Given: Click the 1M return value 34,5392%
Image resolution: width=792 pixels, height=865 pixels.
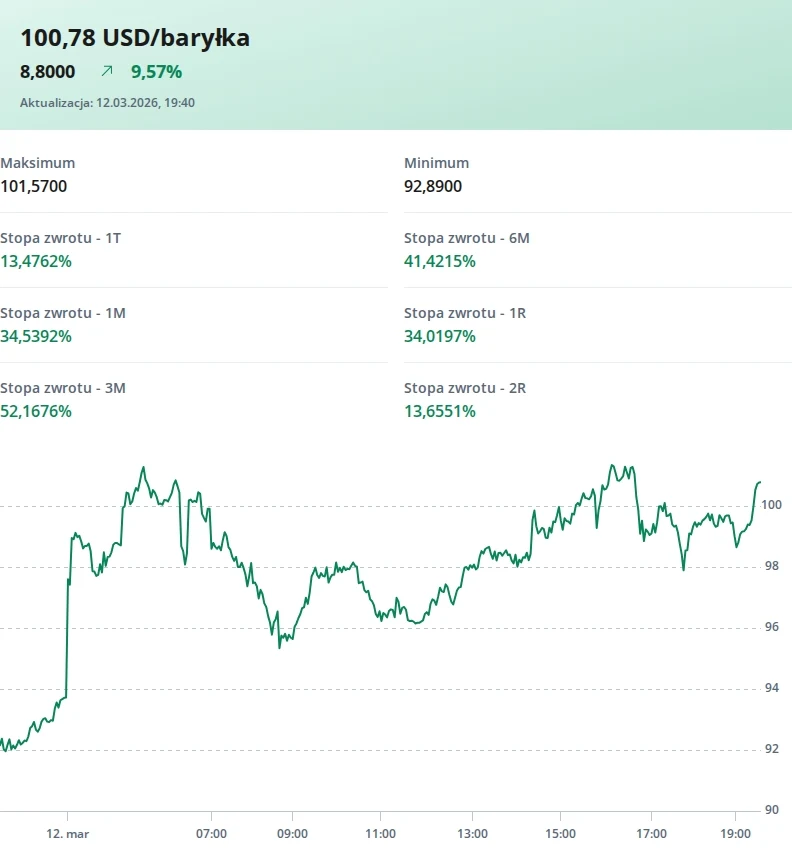Looking at the screenshot, I should [x=36, y=336].
